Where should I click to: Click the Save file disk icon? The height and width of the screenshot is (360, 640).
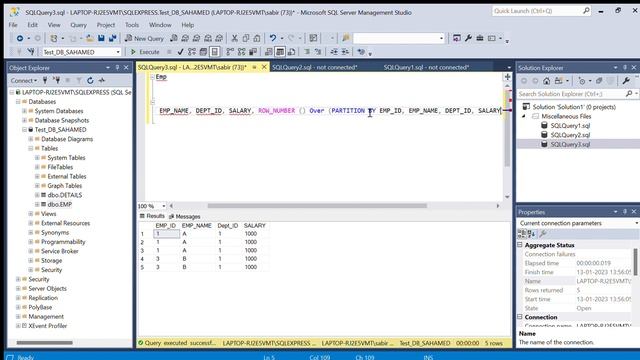click(x=101, y=38)
